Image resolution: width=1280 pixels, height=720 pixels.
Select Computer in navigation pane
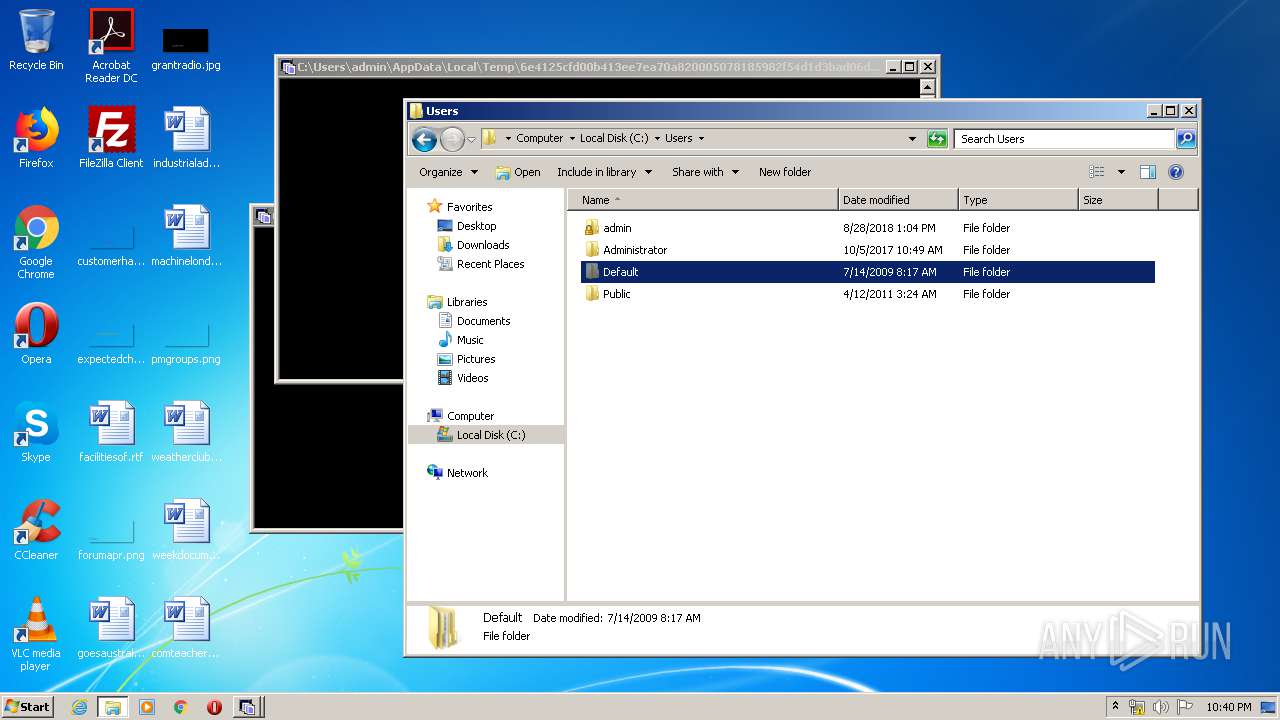(x=470, y=416)
